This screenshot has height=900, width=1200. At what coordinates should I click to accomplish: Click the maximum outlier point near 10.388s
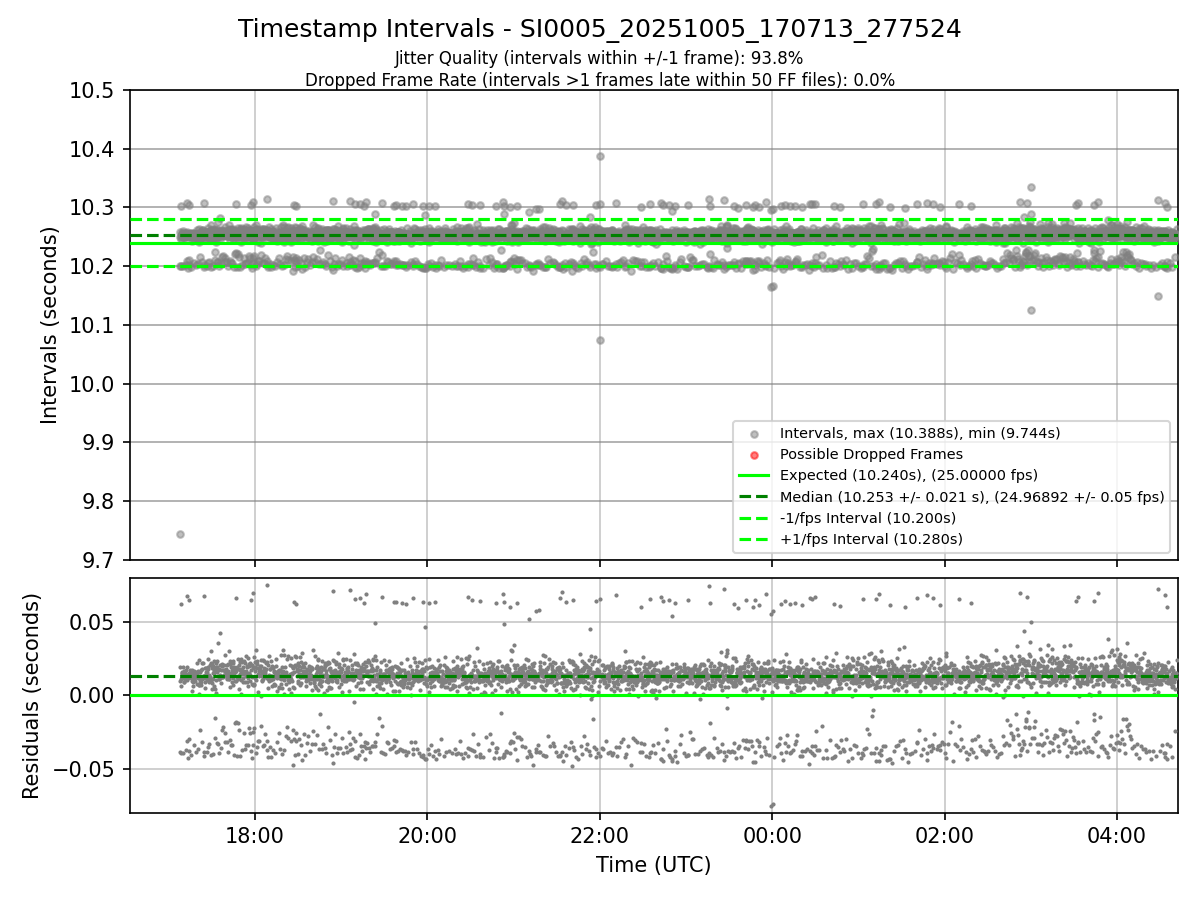(600, 156)
